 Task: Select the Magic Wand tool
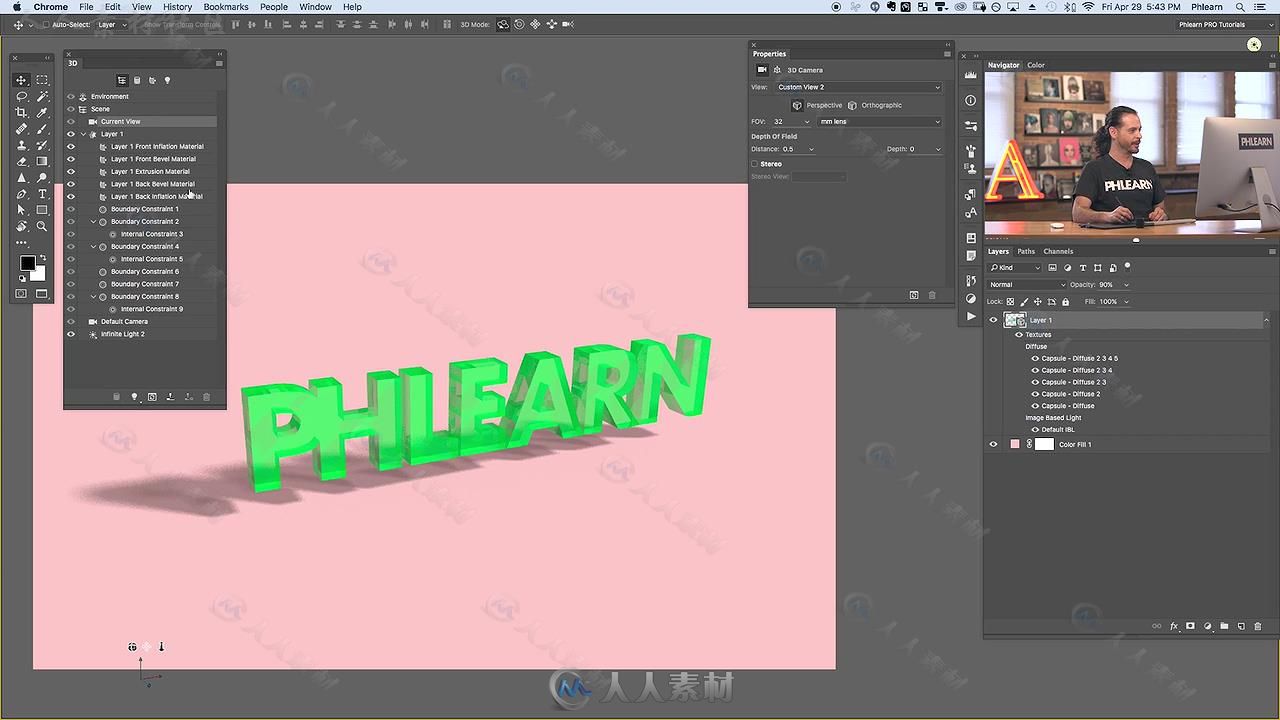(42, 96)
